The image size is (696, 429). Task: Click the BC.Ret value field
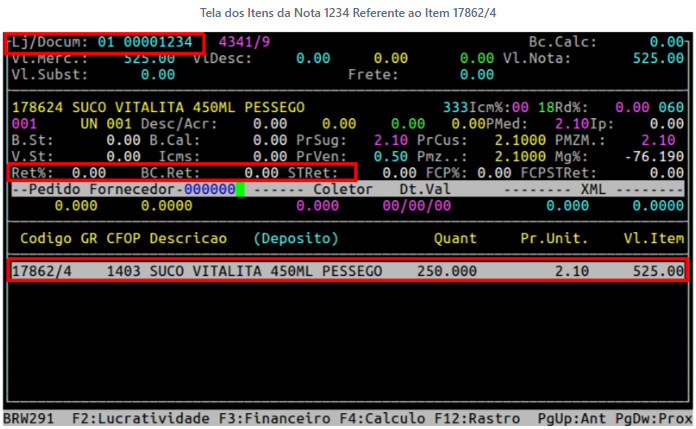pyautogui.click(x=261, y=172)
